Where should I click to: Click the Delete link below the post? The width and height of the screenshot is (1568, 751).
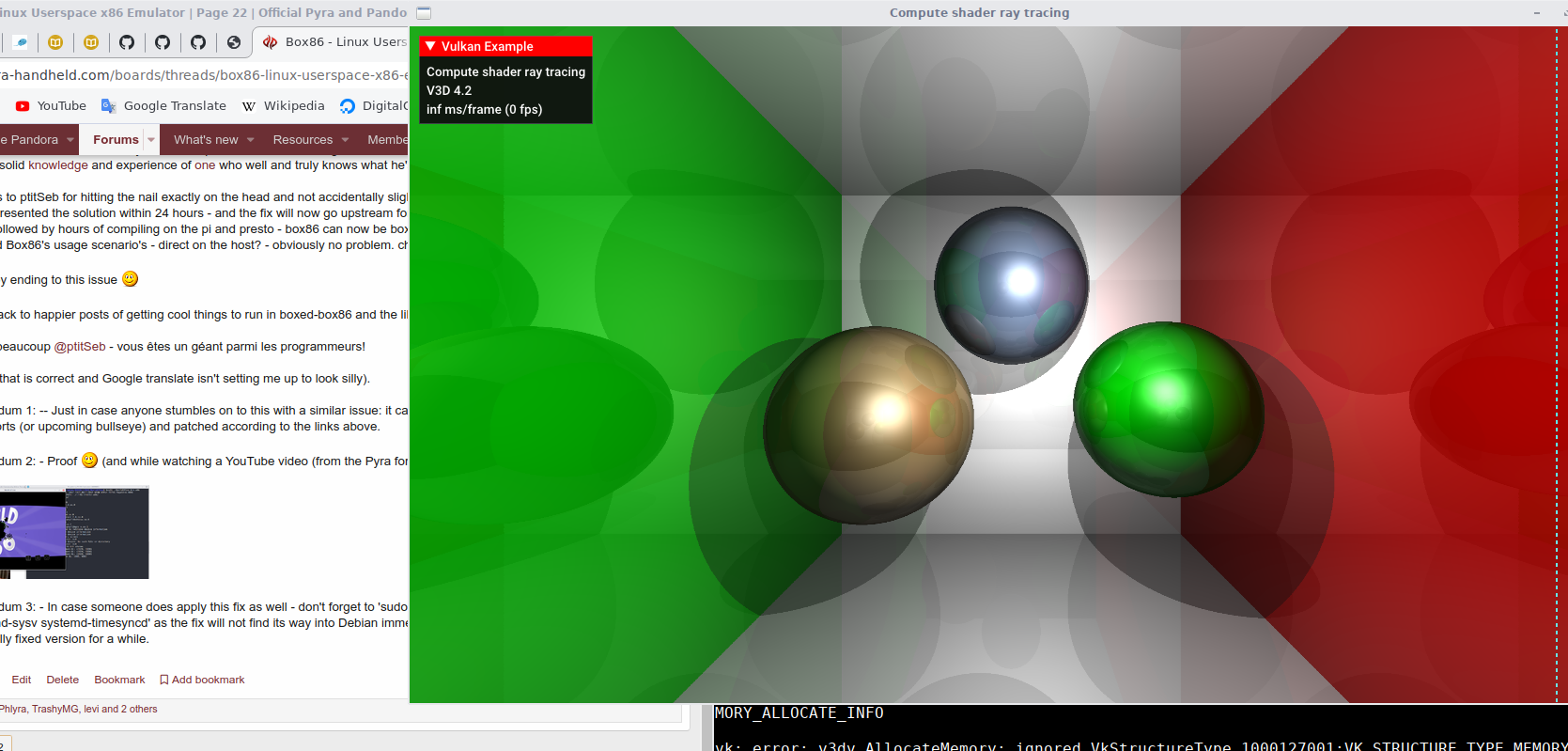click(63, 680)
